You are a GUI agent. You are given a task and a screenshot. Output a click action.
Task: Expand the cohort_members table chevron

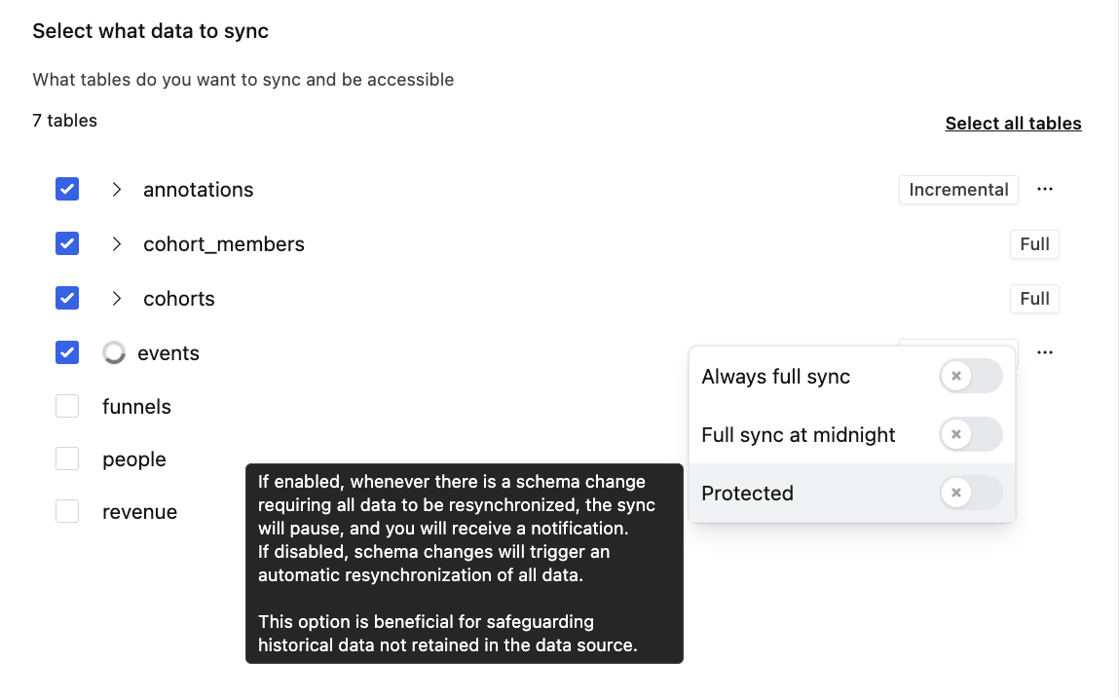(117, 244)
